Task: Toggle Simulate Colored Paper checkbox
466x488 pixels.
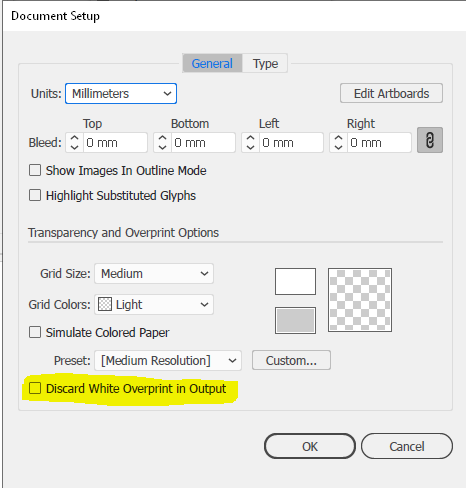Action: coord(35,332)
